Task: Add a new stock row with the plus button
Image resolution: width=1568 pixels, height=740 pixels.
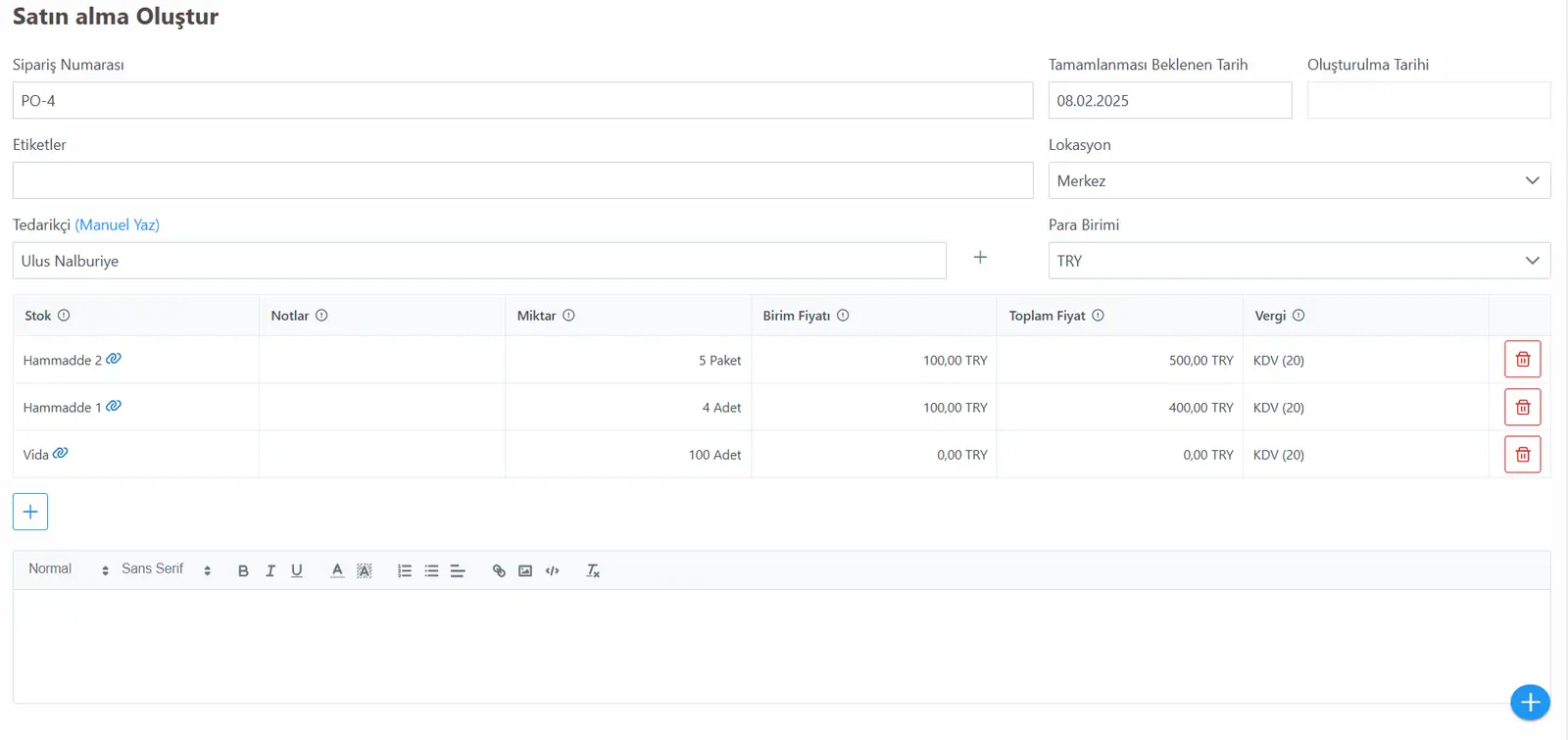Action: point(30,512)
